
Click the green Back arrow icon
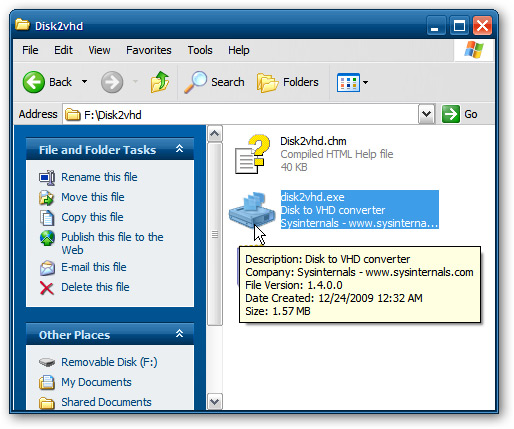click(33, 82)
